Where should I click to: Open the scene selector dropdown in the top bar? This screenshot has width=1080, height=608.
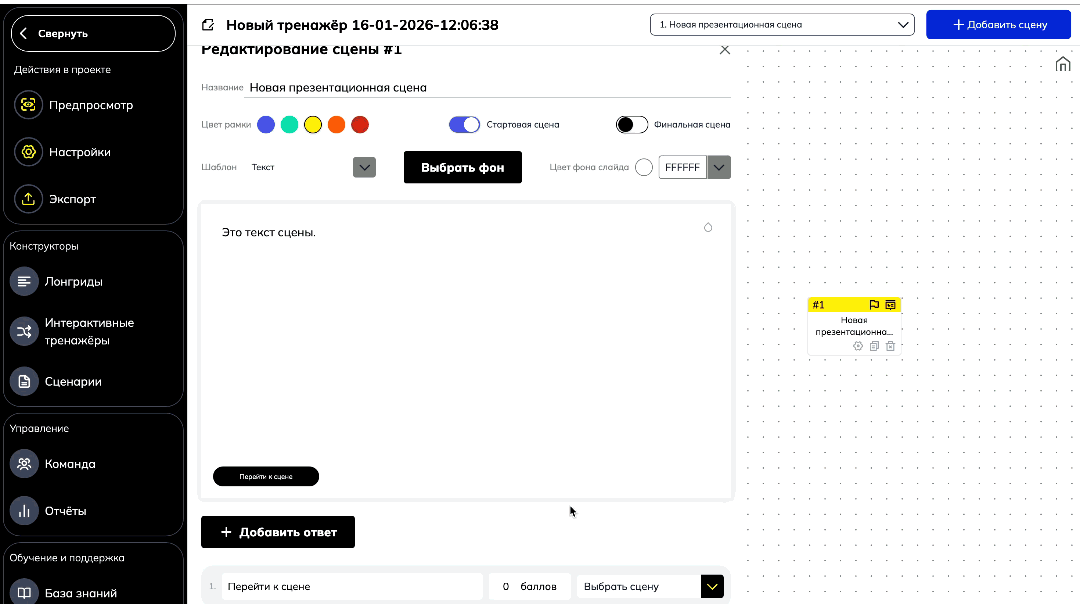[x=782, y=25]
